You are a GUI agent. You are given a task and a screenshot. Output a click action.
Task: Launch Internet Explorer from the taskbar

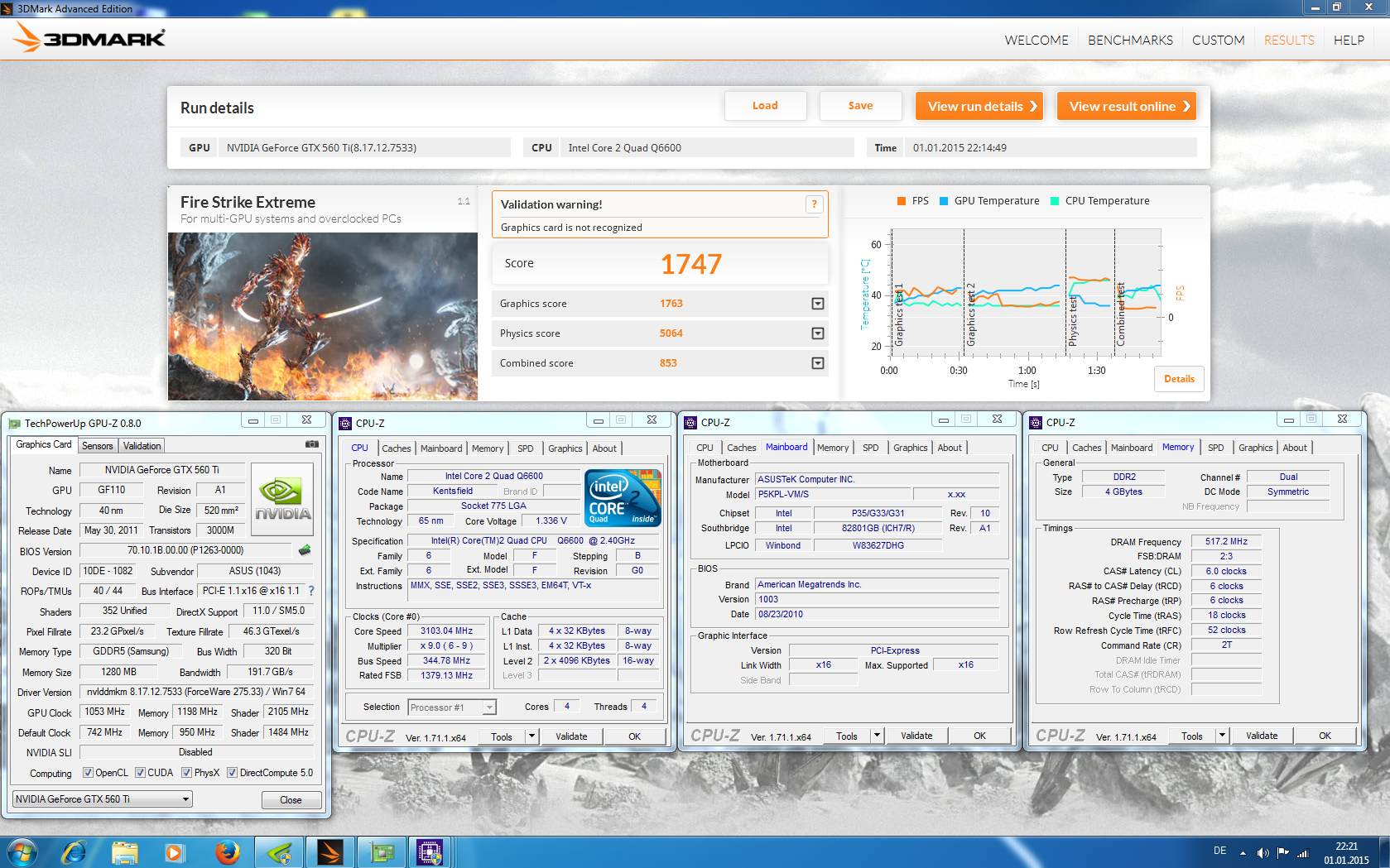pyautogui.click(x=74, y=851)
